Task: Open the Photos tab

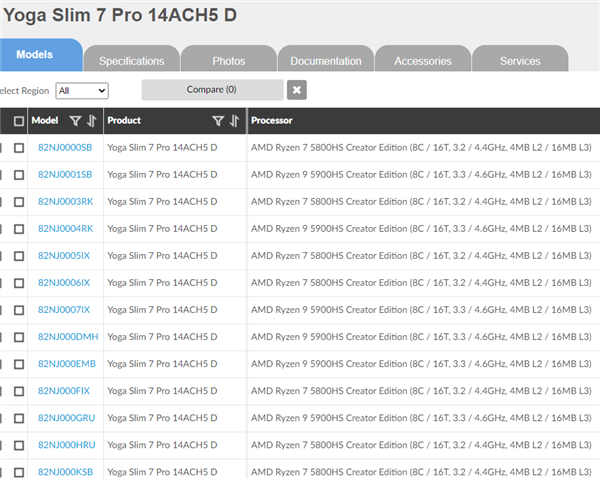Action: (x=229, y=59)
